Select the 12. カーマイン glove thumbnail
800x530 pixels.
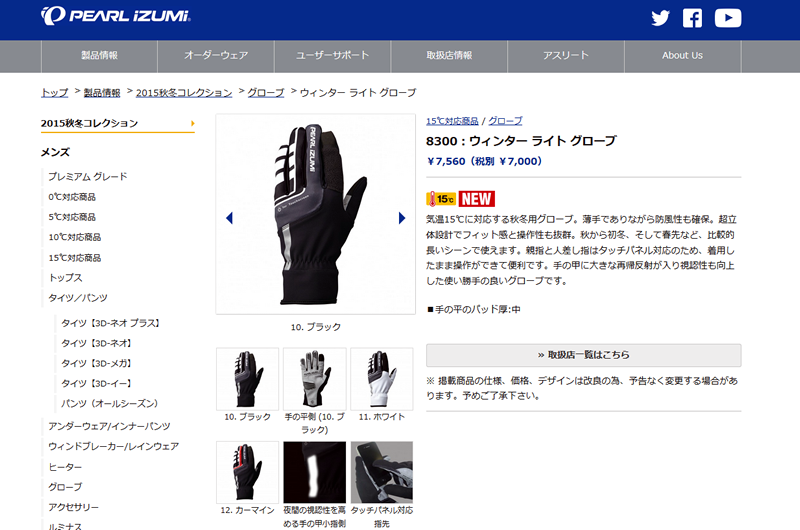247,472
